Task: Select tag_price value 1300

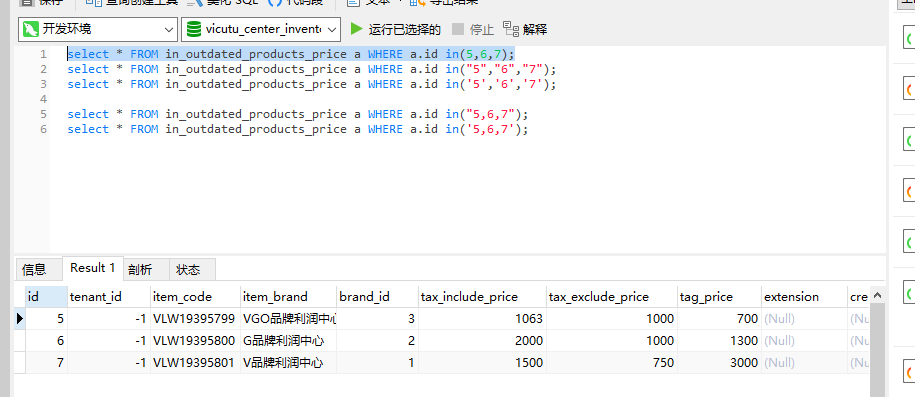Action: 720,340
